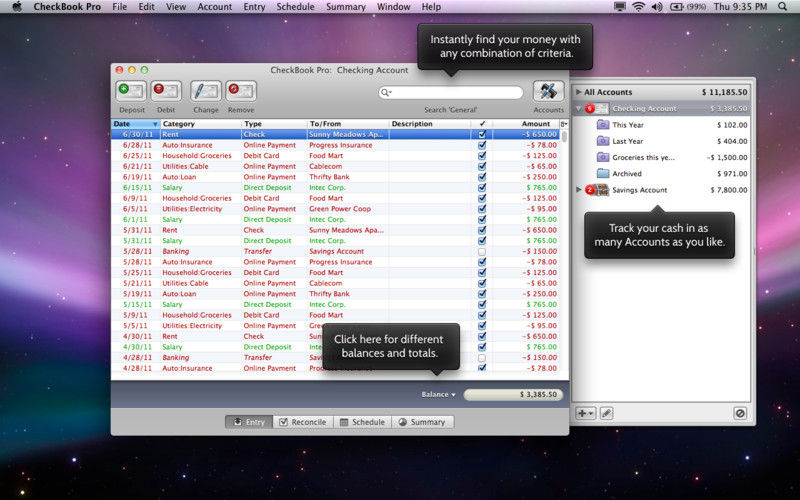Click the volume icon in menu bar
The width and height of the screenshot is (800, 500).
coord(657,7)
